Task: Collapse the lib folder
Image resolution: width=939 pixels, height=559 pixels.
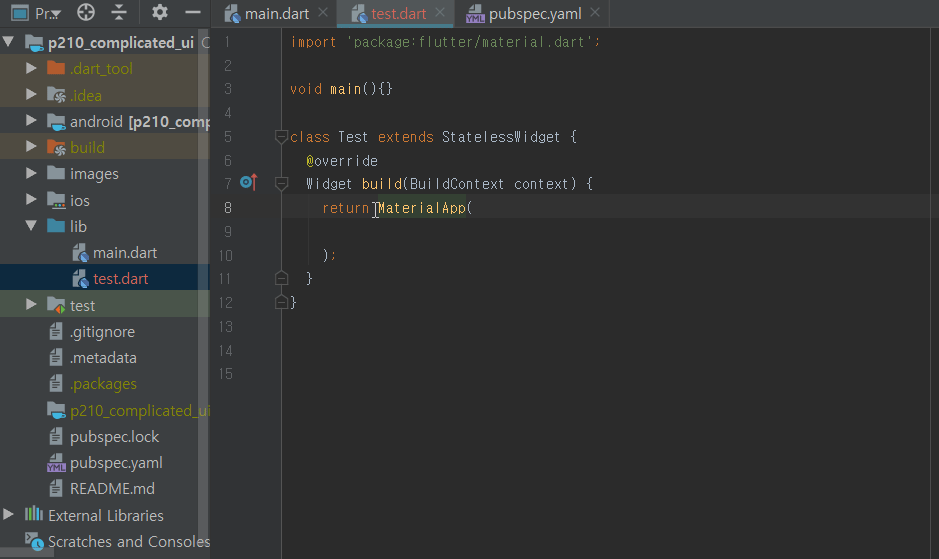Action: [31, 226]
